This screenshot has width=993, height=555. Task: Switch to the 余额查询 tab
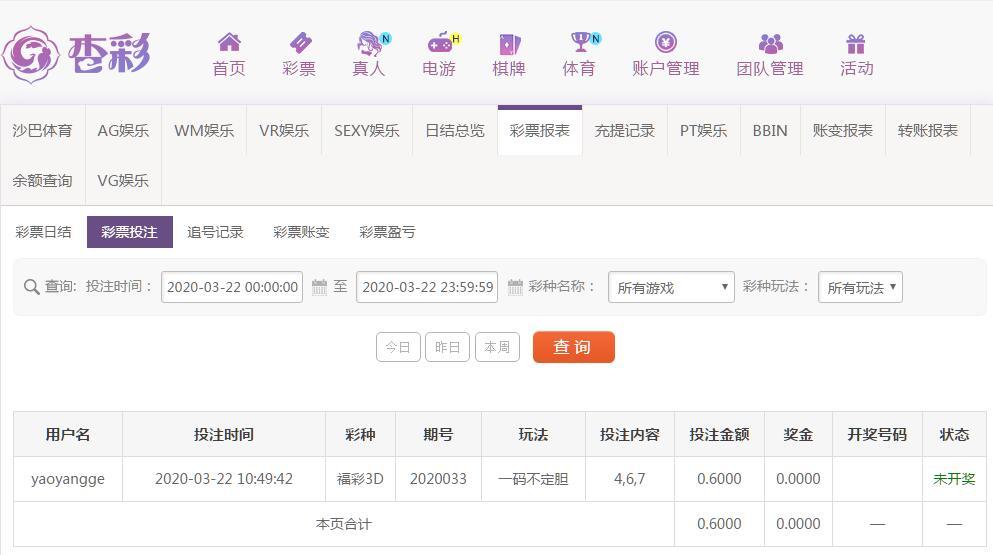[42, 181]
